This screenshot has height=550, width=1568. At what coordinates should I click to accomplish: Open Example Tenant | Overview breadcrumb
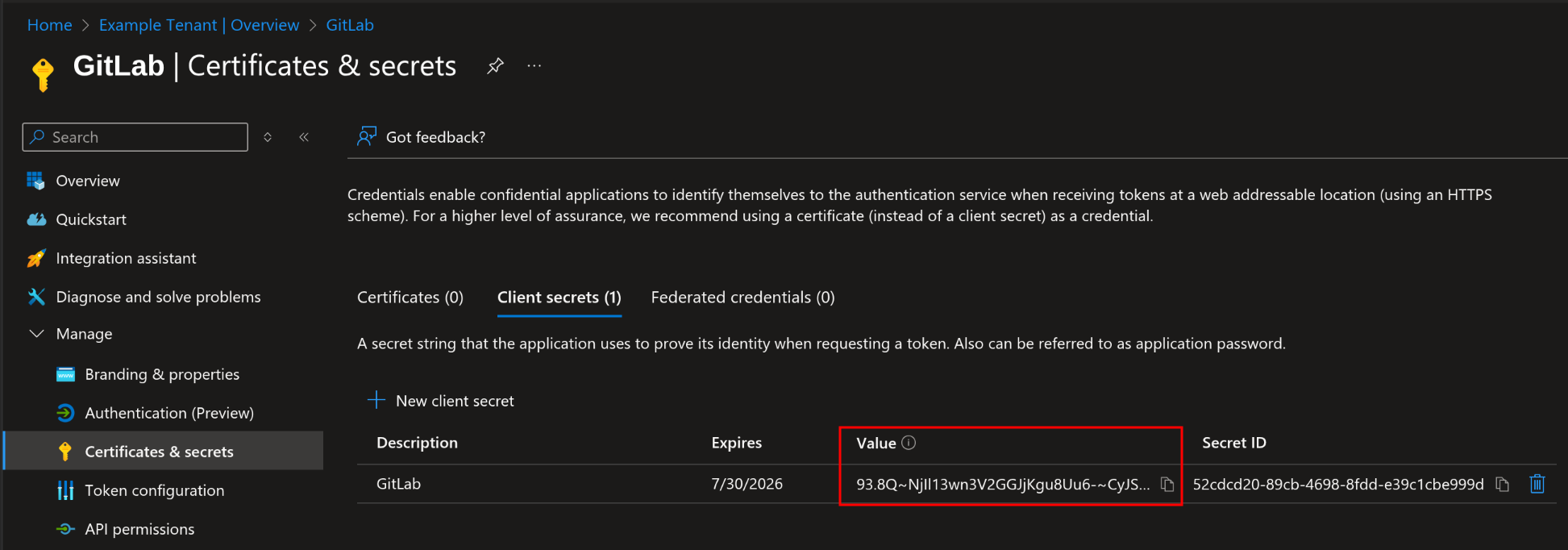pos(198,25)
